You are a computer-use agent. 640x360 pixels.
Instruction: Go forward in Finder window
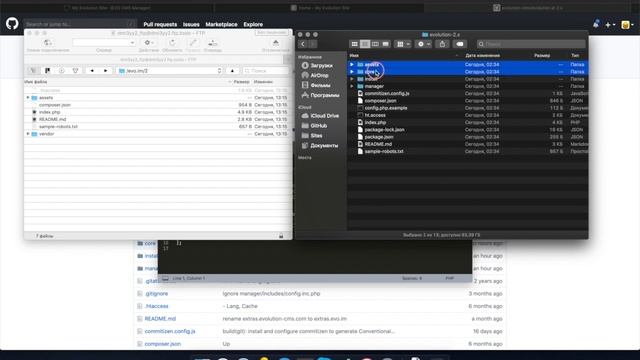(313, 44)
